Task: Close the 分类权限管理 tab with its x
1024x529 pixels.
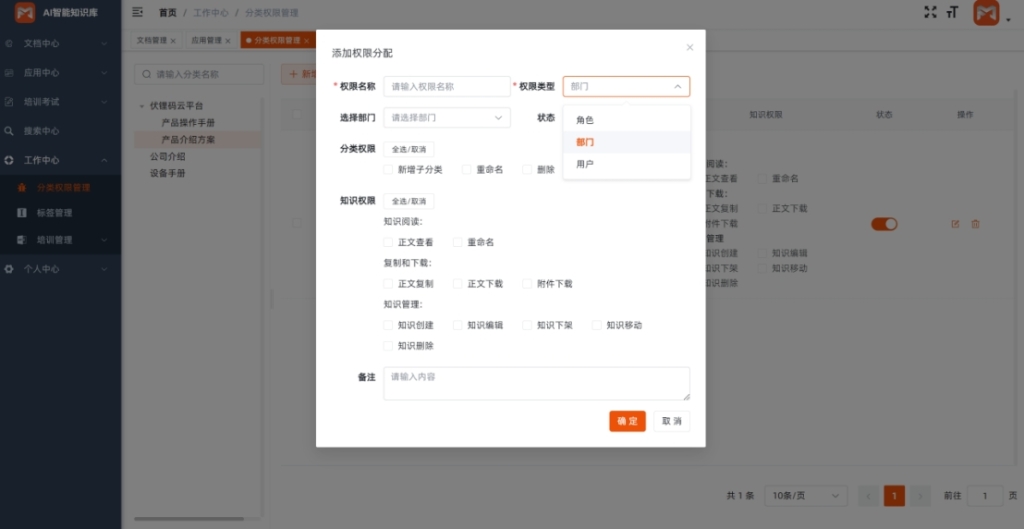Action: pos(306,40)
